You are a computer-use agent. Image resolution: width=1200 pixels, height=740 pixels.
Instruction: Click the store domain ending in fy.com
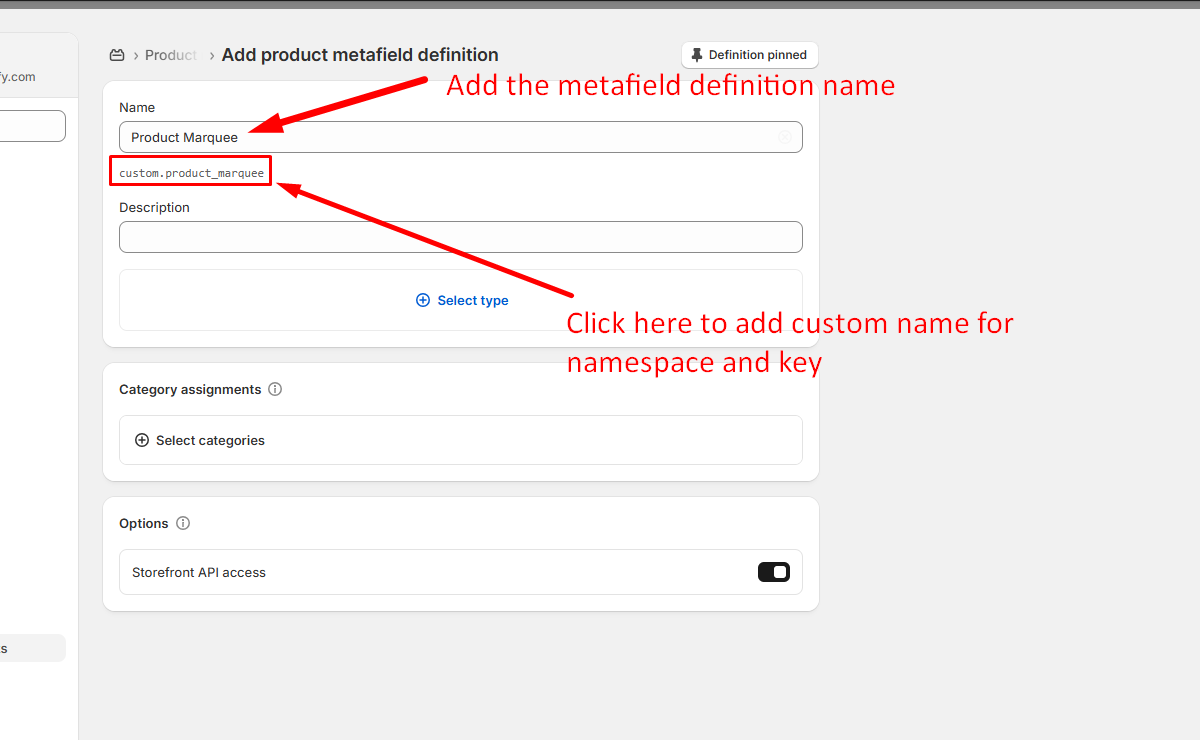(18, 77)
